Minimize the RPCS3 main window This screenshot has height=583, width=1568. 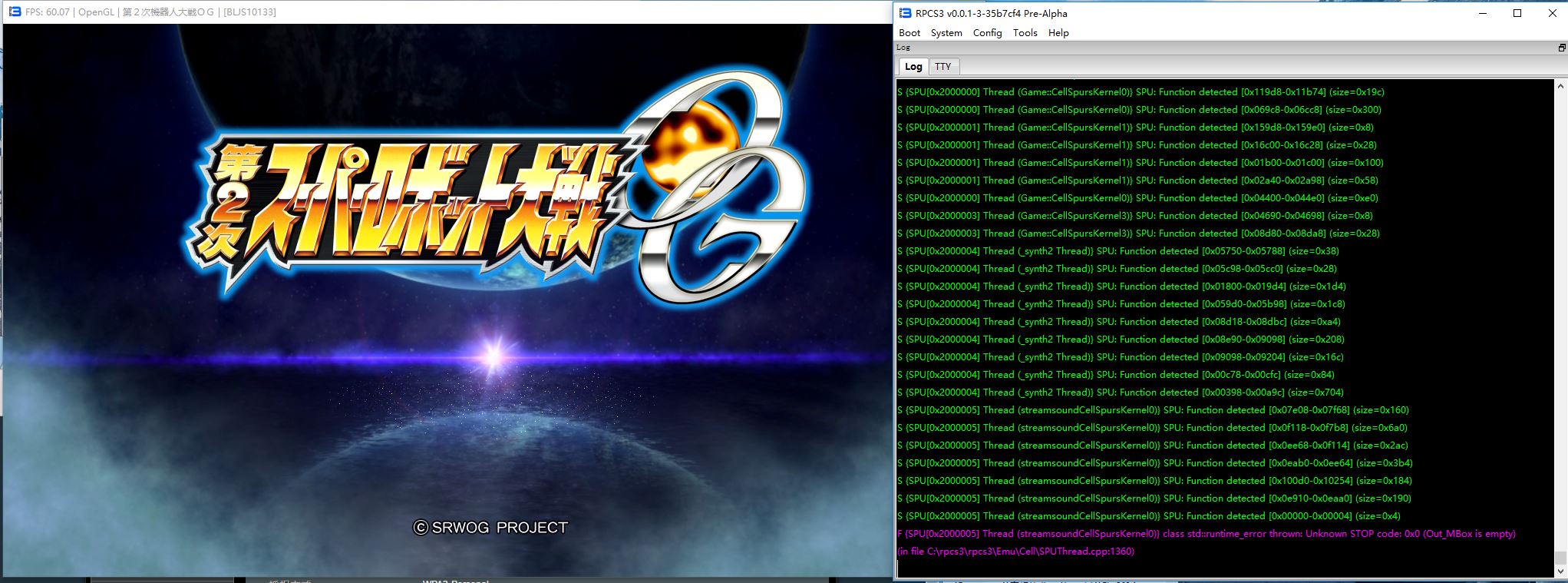tap(1481, 13)
